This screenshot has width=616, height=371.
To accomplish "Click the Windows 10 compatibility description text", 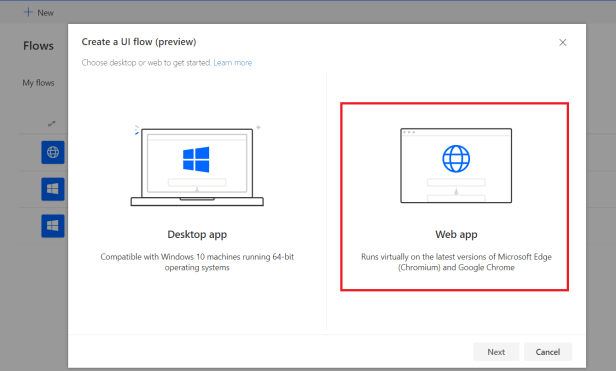I will tap(197, 262).
